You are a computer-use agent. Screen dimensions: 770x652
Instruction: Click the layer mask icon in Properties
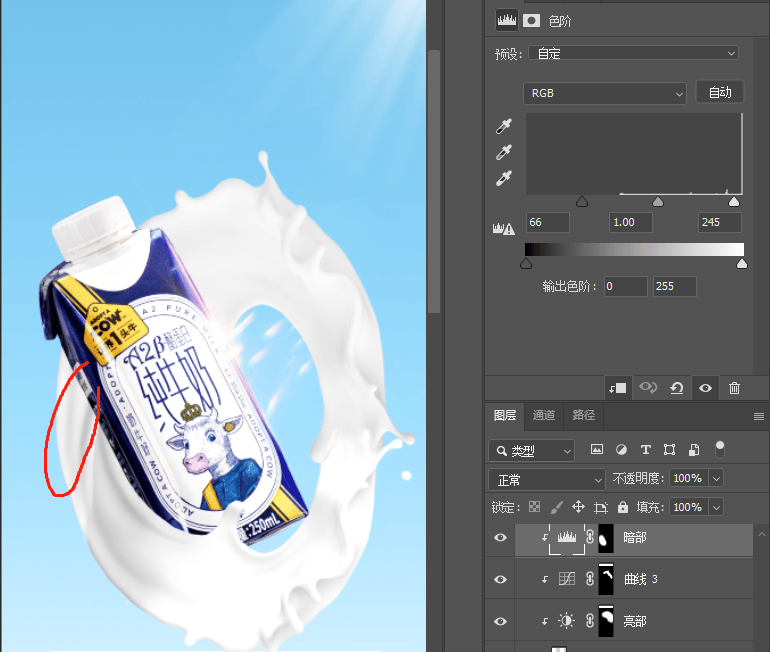(x=531, y=21)
